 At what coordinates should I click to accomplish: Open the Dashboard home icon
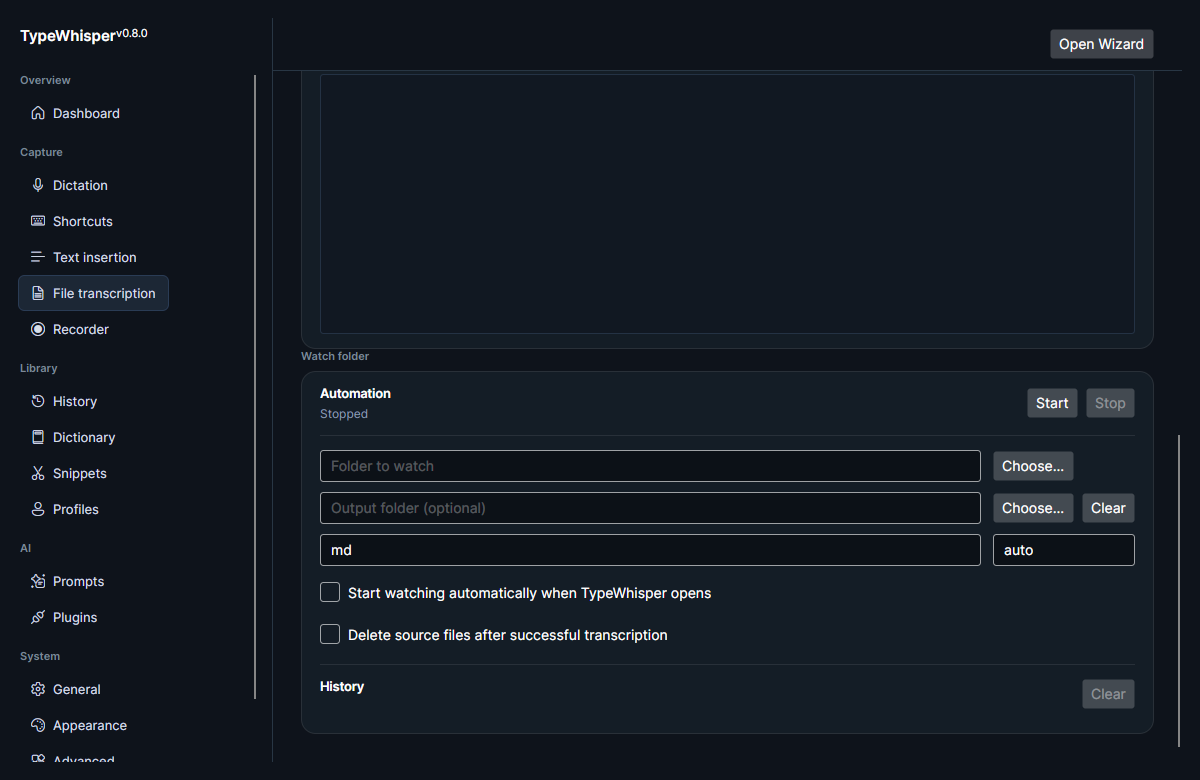[38, 113]
